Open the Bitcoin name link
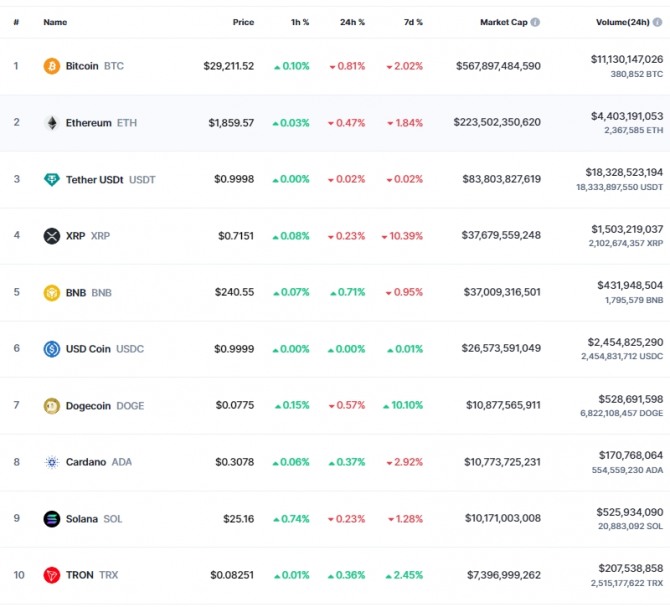Viewport: 670px width, 607px height. 82,66
